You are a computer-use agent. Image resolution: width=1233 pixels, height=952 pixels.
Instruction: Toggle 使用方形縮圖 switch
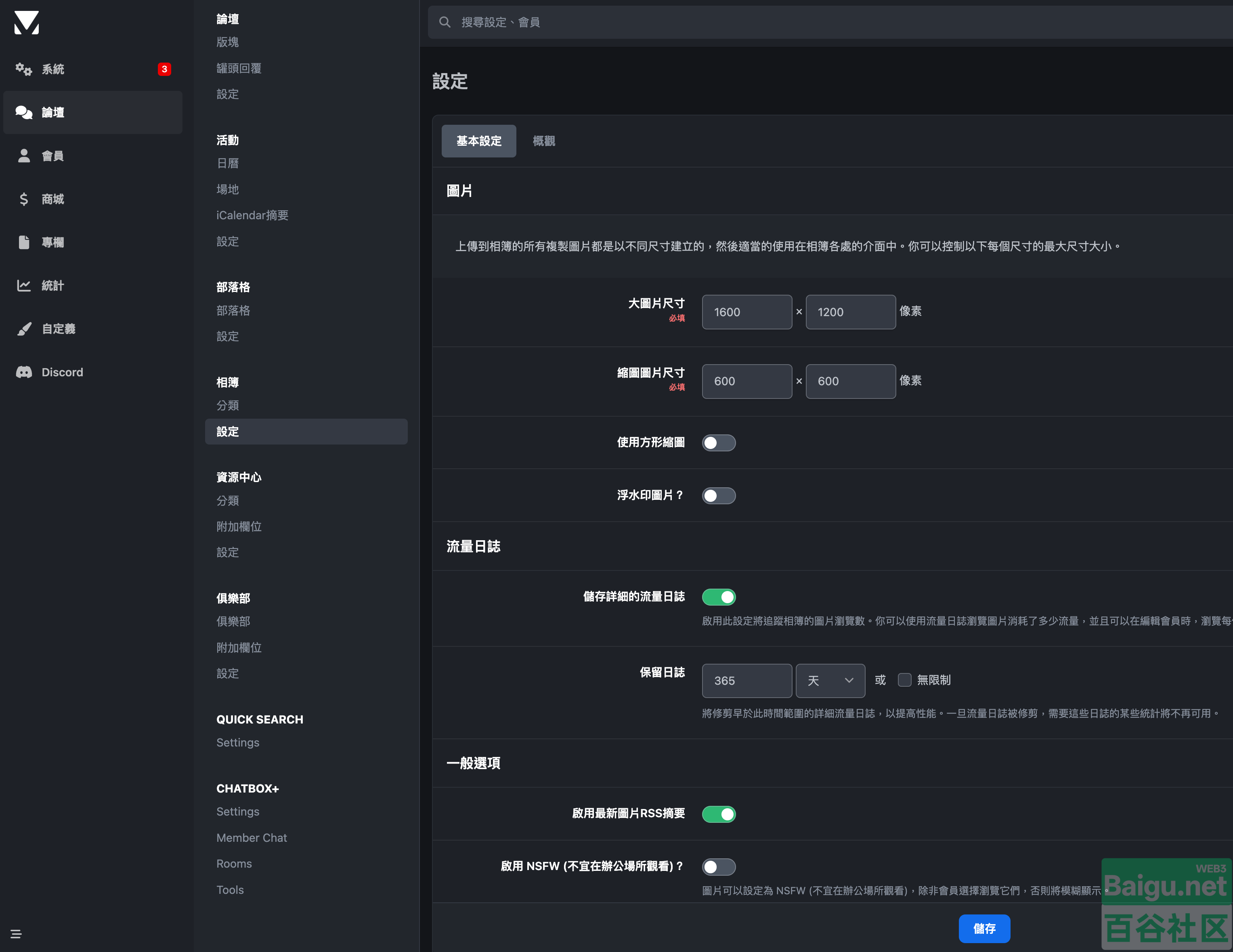[719, 442]
